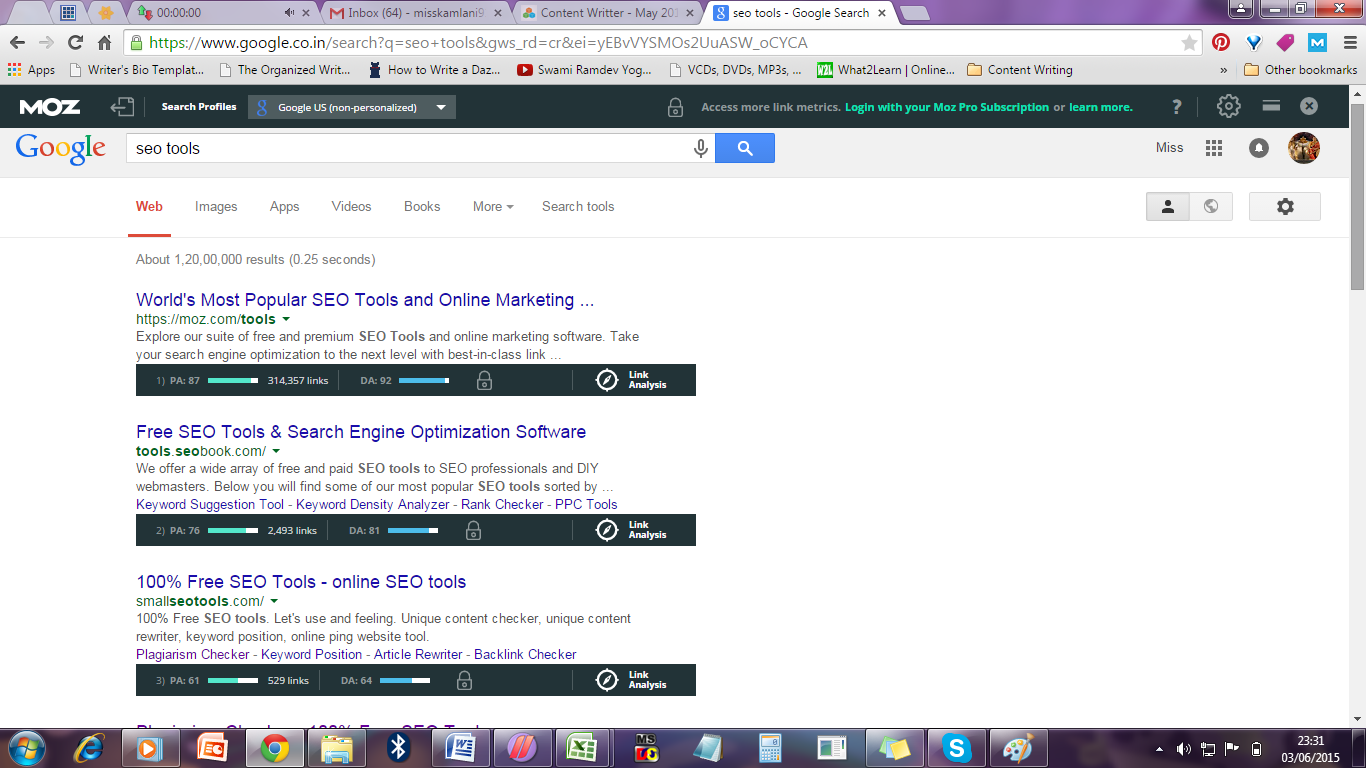This screenshot has height=768, width=1366.
Task: Select the Apps search tab
Action: 285,206
